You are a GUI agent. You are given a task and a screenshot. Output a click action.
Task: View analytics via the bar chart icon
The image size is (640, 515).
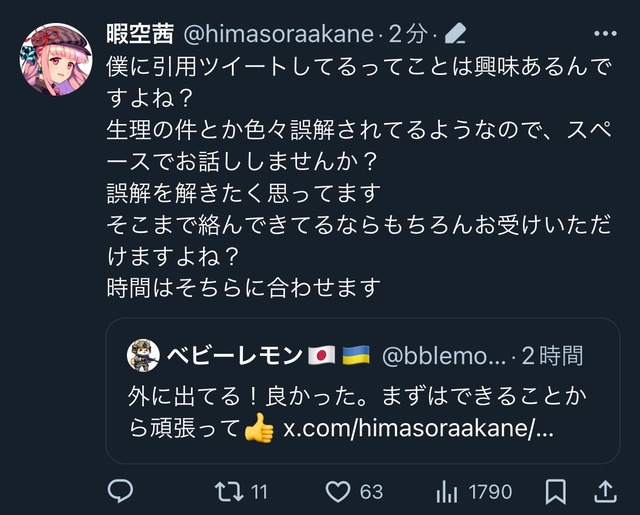point(447,491)
